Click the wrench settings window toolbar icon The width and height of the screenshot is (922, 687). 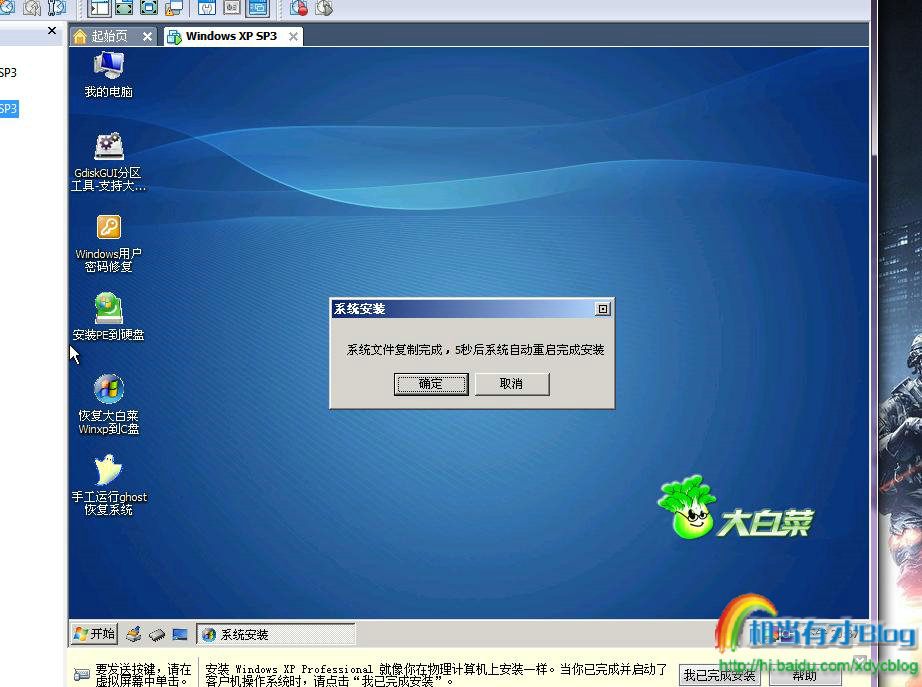[207, 8]
